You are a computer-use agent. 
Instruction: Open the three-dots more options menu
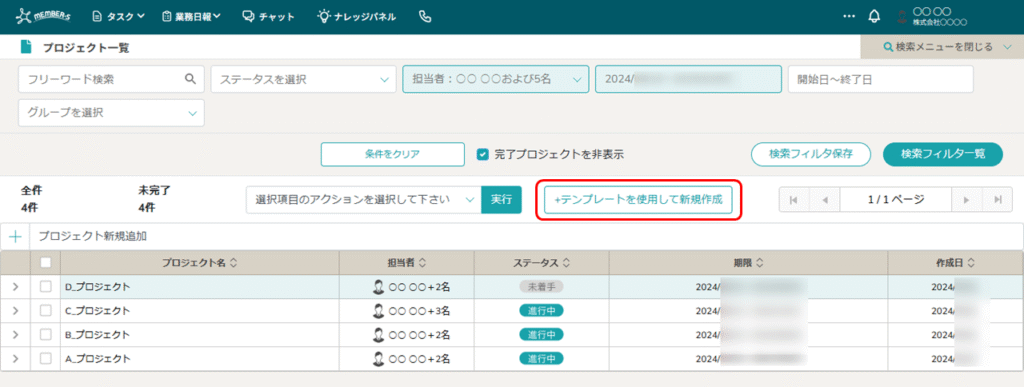click(849, 17)
